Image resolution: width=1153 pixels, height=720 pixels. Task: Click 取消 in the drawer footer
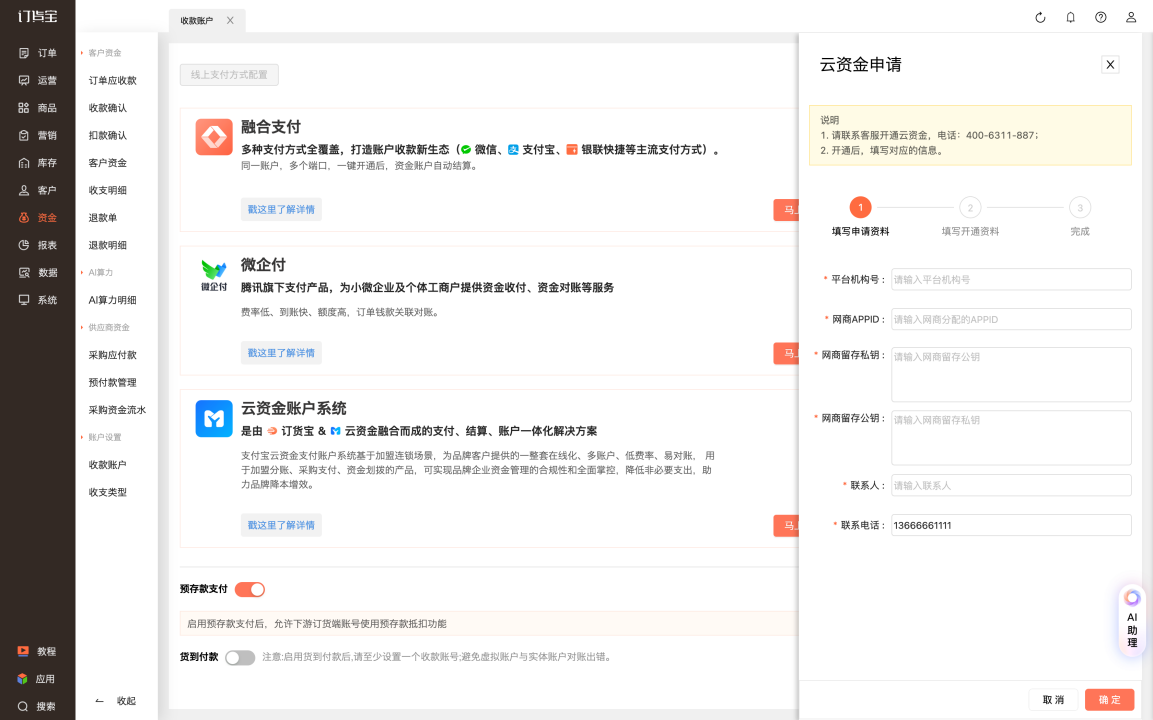[1053, 700]
